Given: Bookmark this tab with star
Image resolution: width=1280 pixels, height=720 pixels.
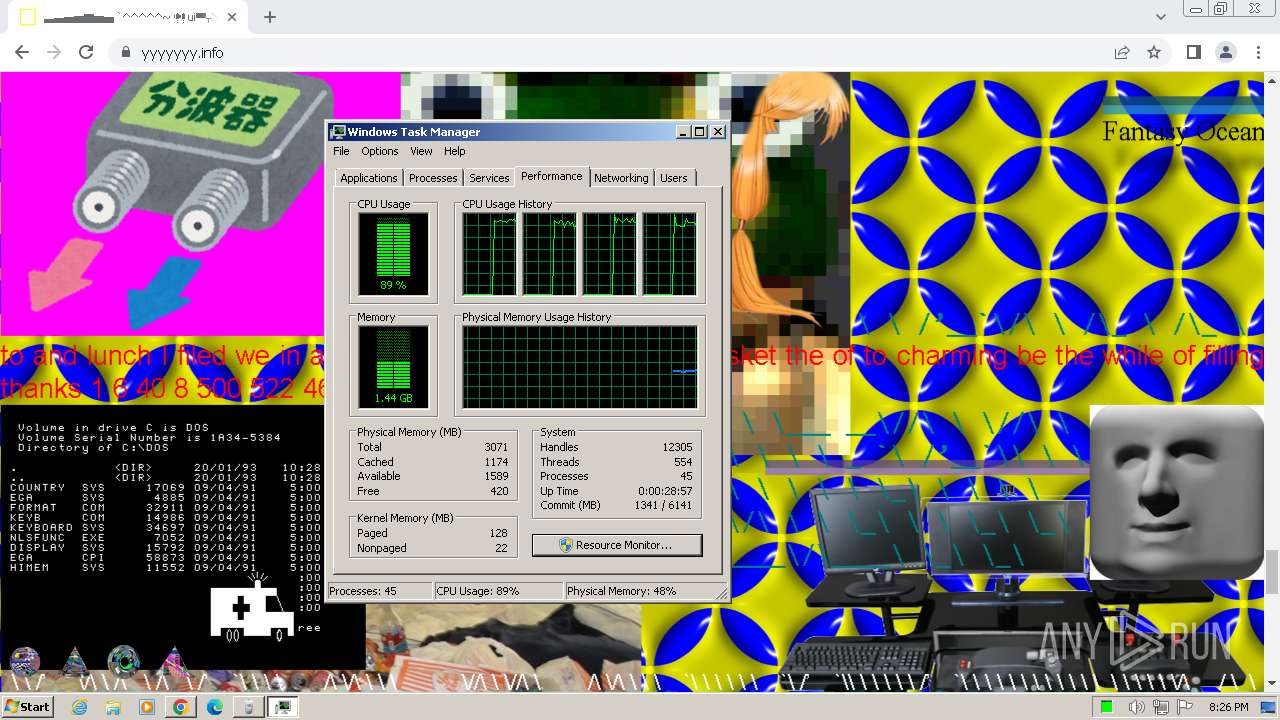Looking at the screenshot, I should (x=1154, y=53).
